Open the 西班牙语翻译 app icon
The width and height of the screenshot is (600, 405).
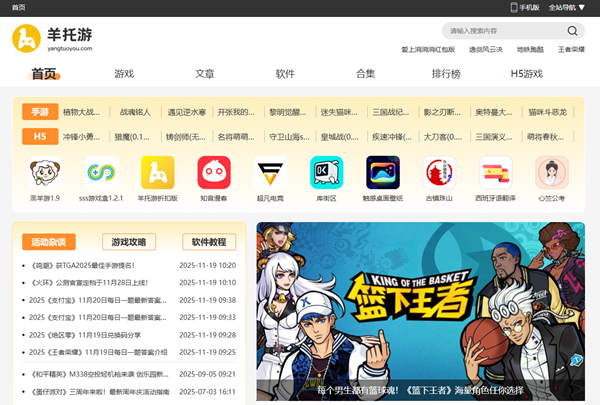(x=496, y=173)
